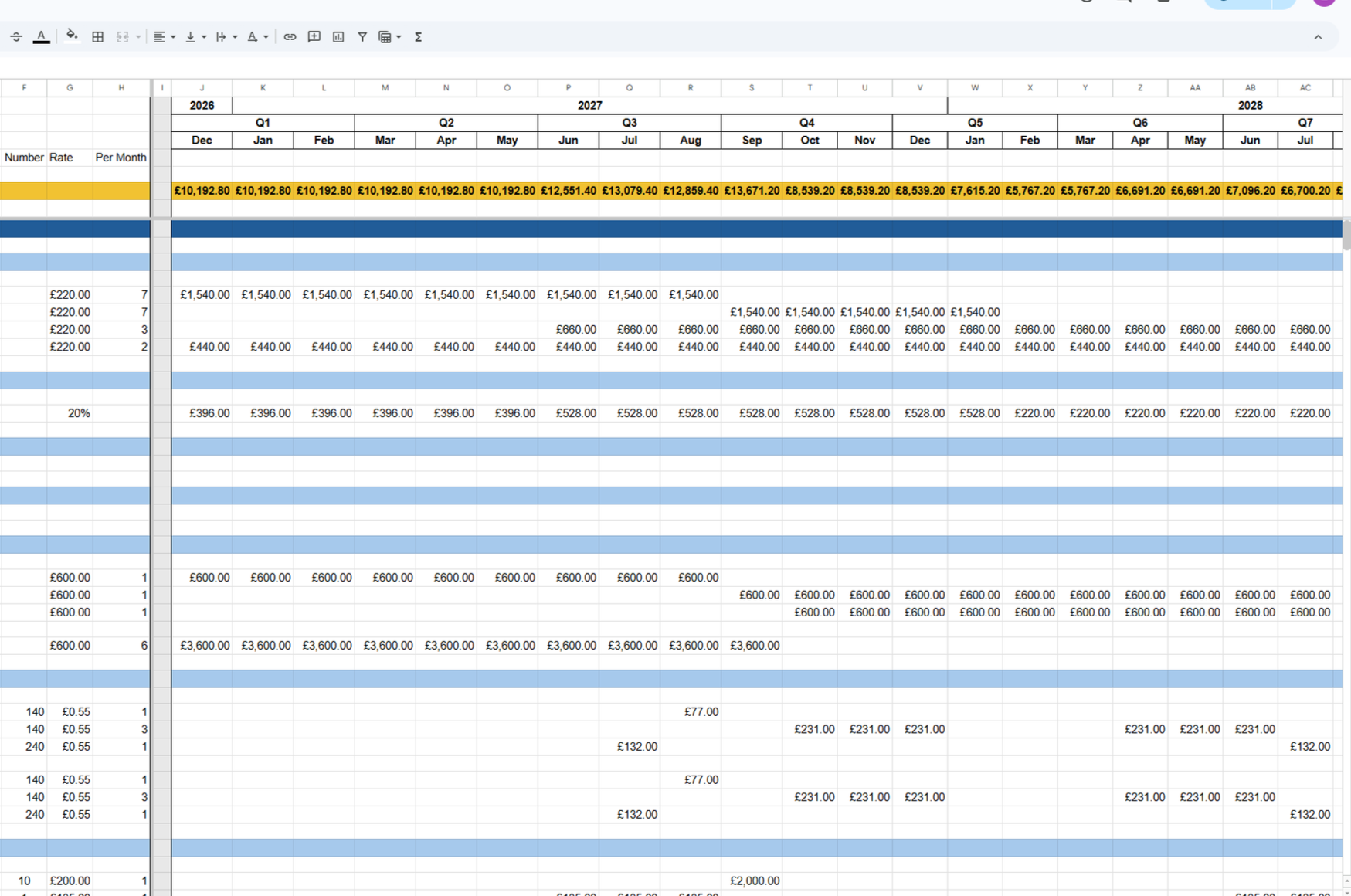Open the text color picker
This screenshot has height=896, width=1351.
42,37
